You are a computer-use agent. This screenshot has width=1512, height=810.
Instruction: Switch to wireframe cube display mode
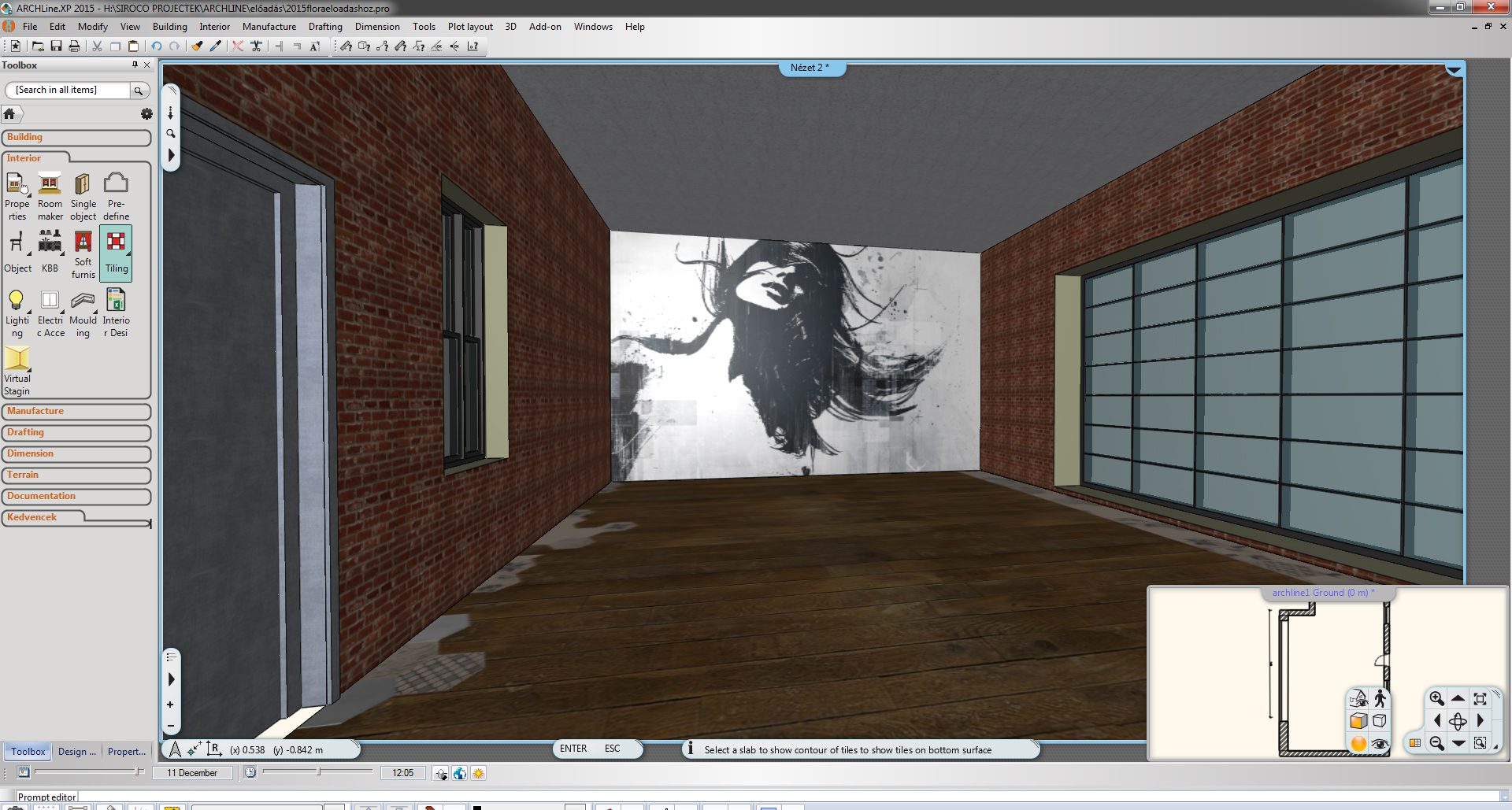coord(1380,721)
